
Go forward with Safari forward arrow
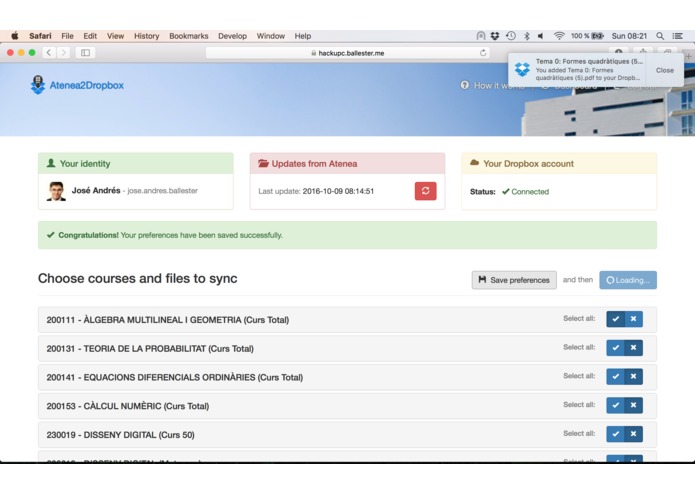63,53
